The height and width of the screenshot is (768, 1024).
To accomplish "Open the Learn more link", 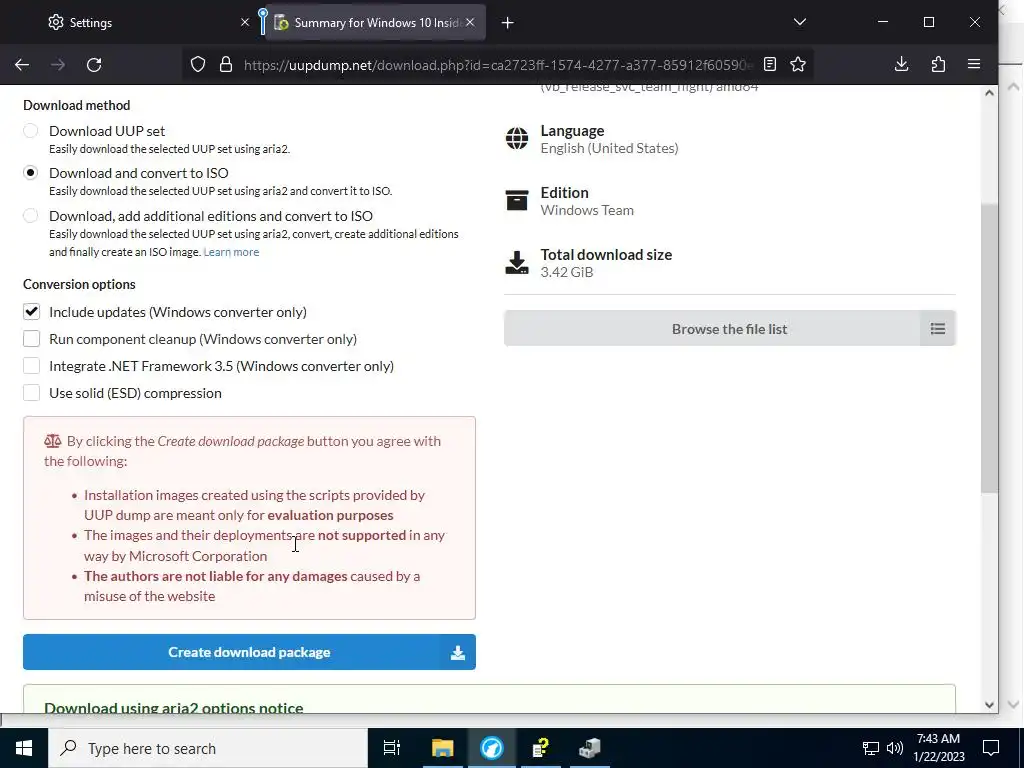I will tap(231, 252).
